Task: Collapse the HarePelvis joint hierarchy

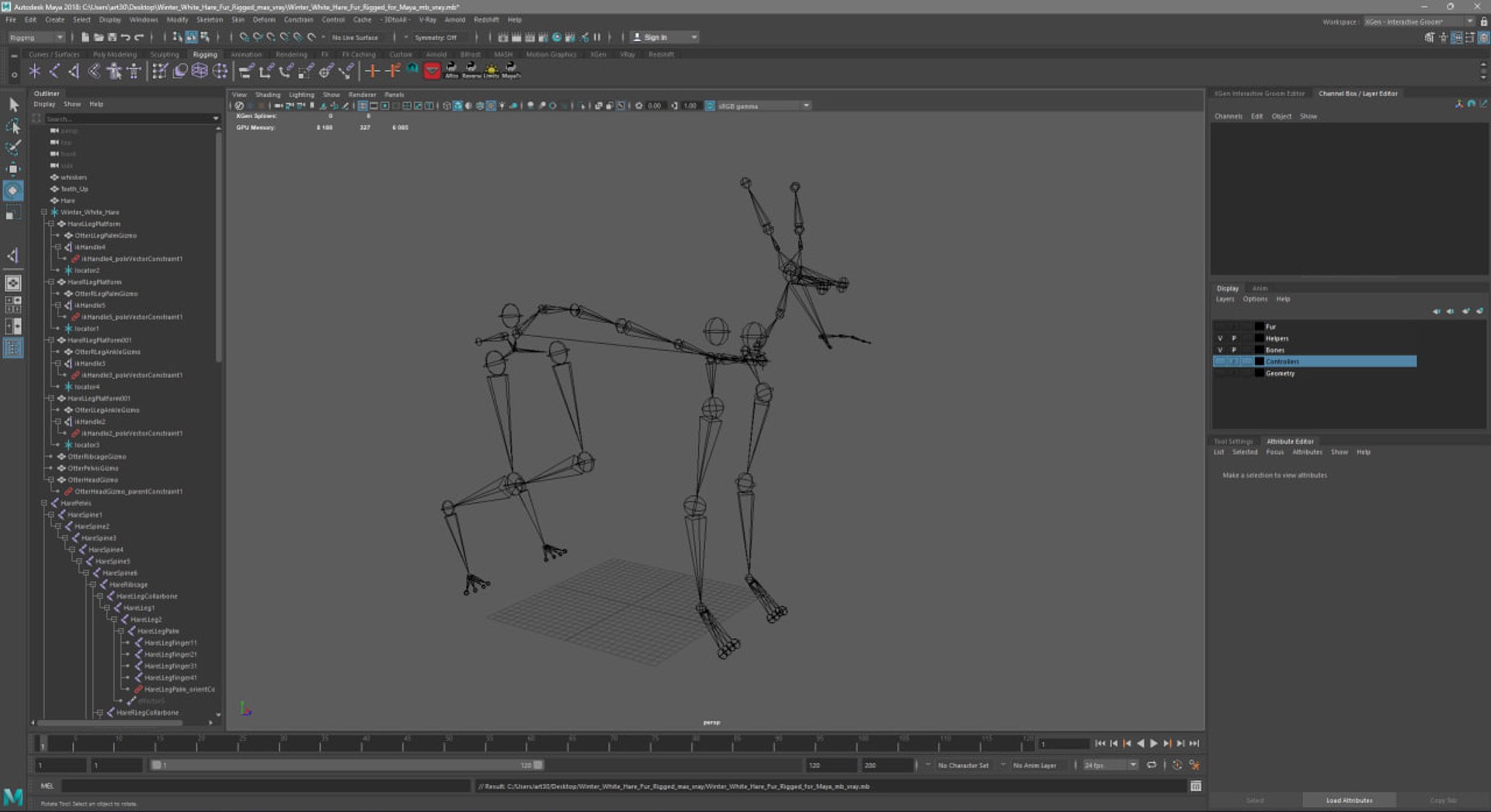Action: [44, 503]
